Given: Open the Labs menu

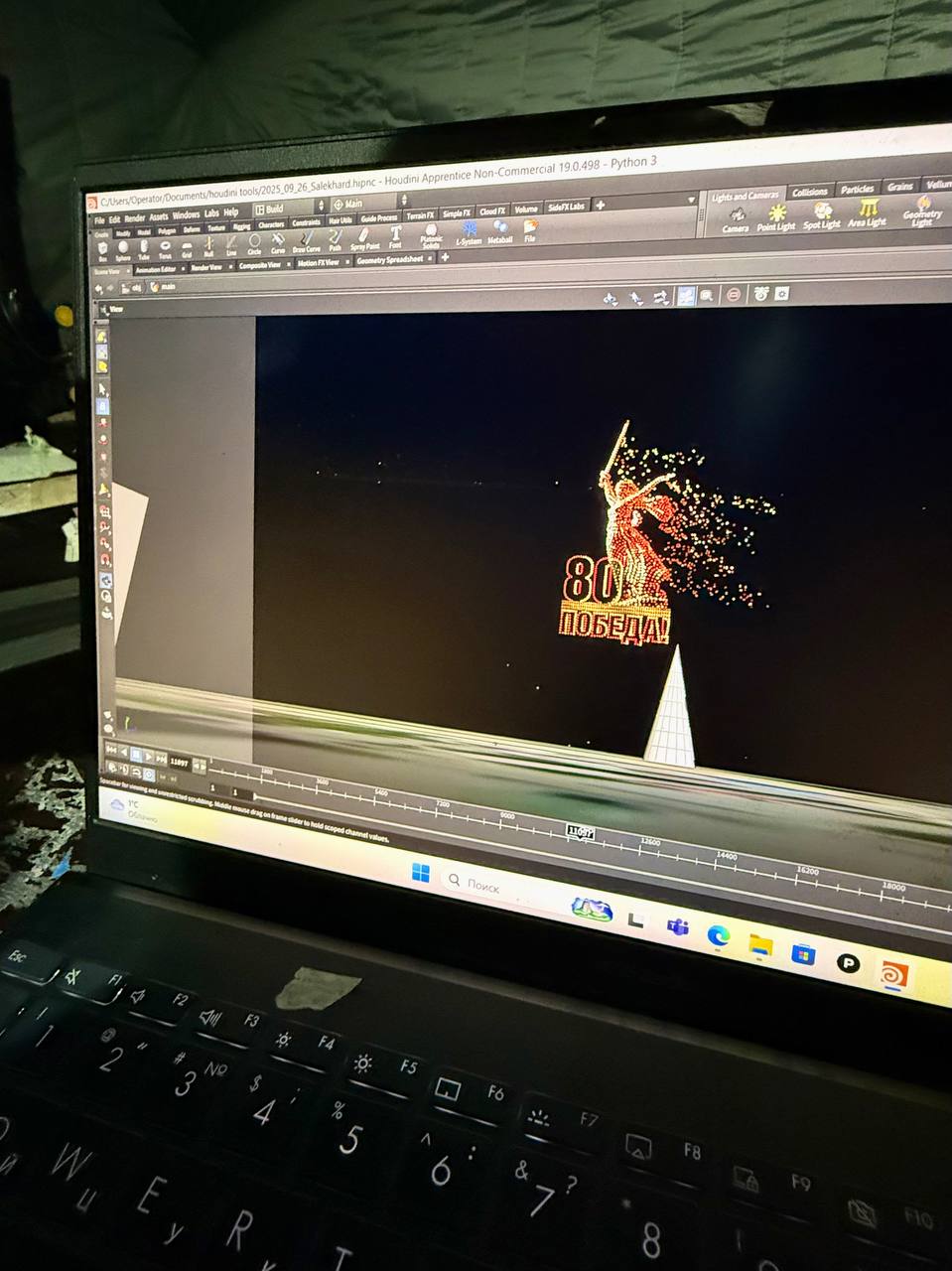Looking at the screenshot, I should [x=211, y=213].
